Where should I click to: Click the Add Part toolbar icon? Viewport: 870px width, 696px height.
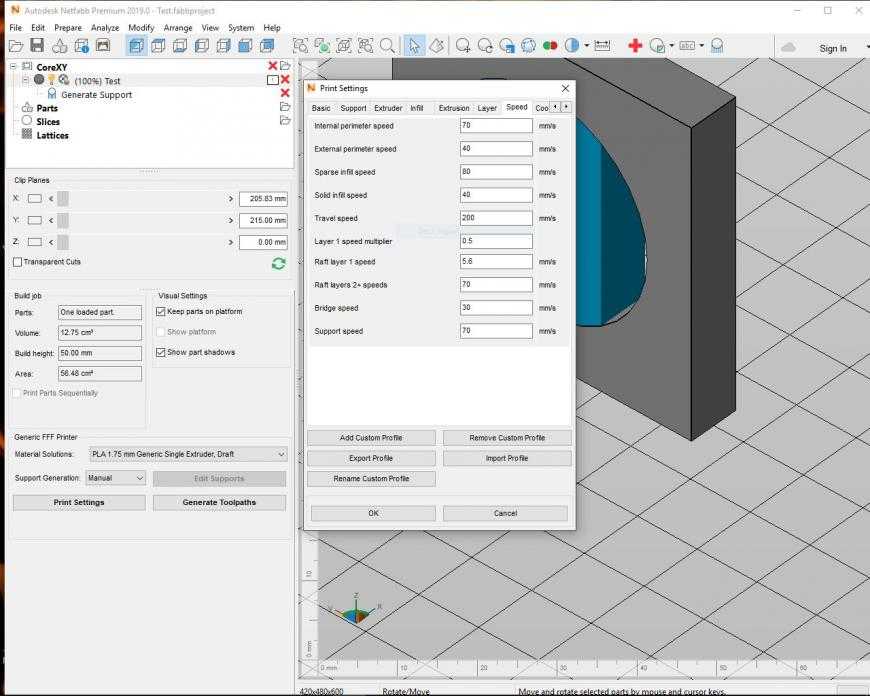click(x=59, y=46)
